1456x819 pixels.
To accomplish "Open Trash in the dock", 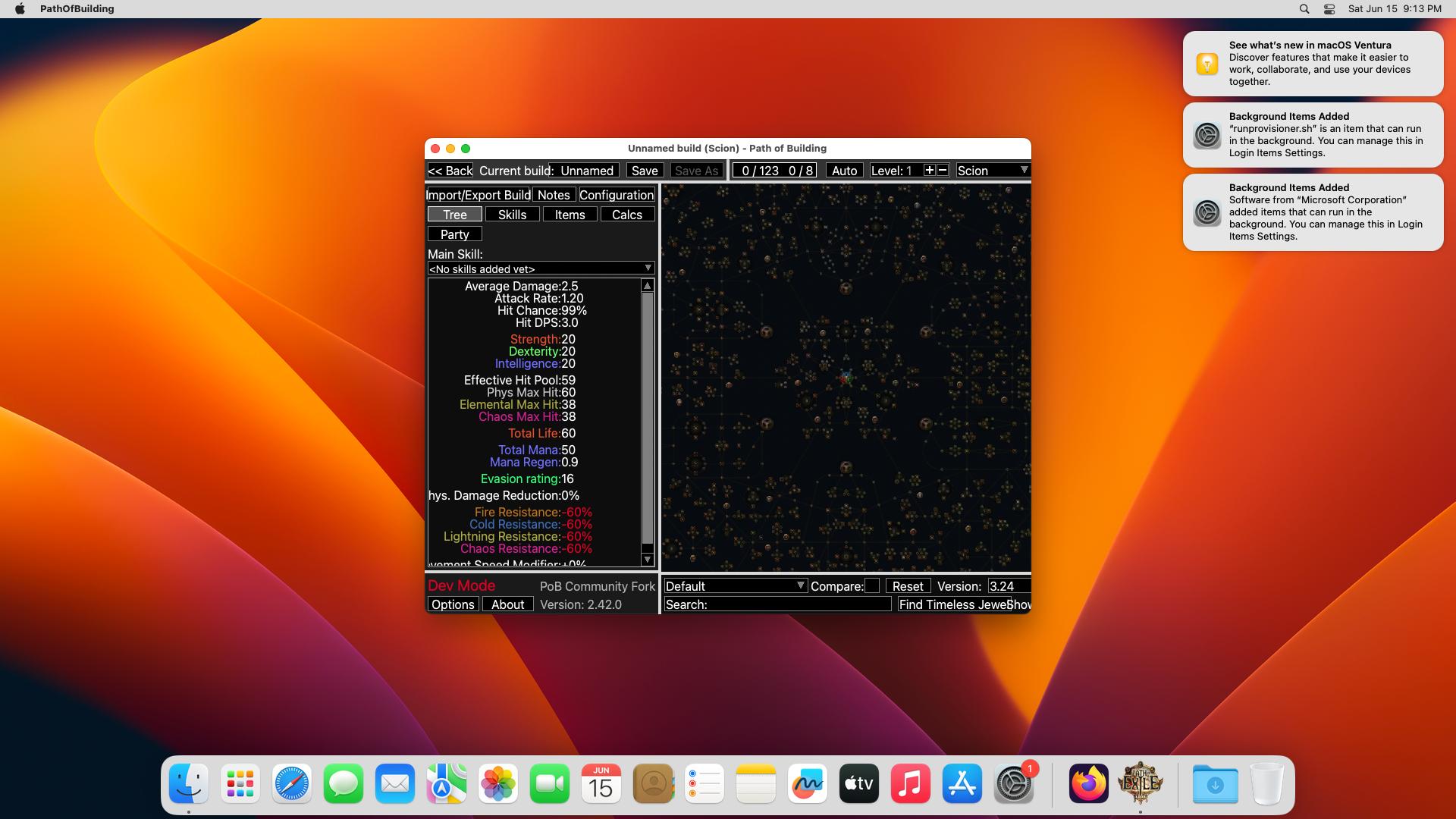I will pos(1266,783).
